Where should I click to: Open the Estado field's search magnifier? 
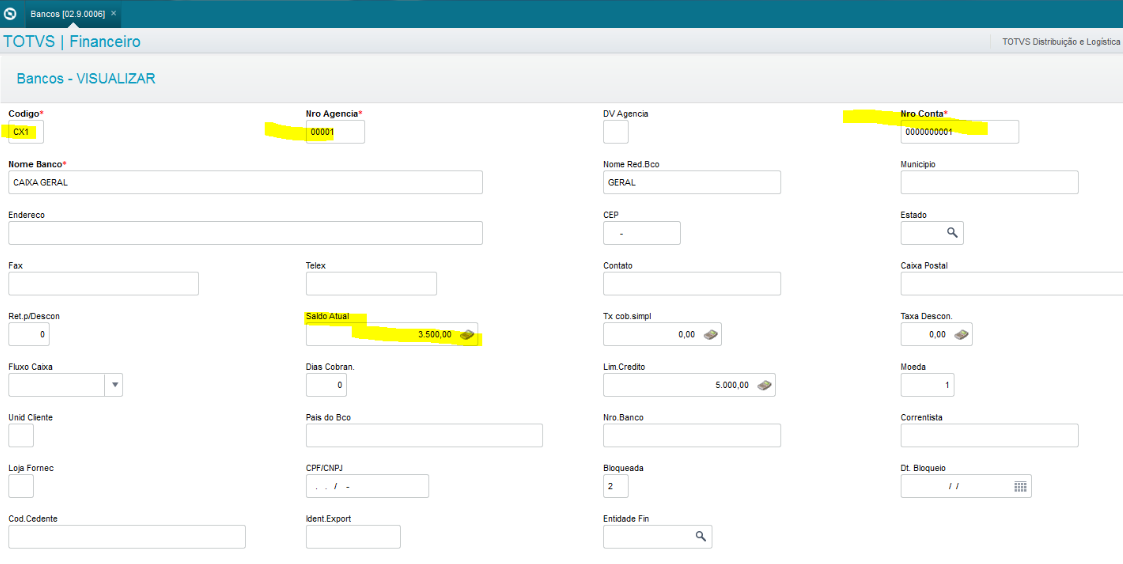952,233
